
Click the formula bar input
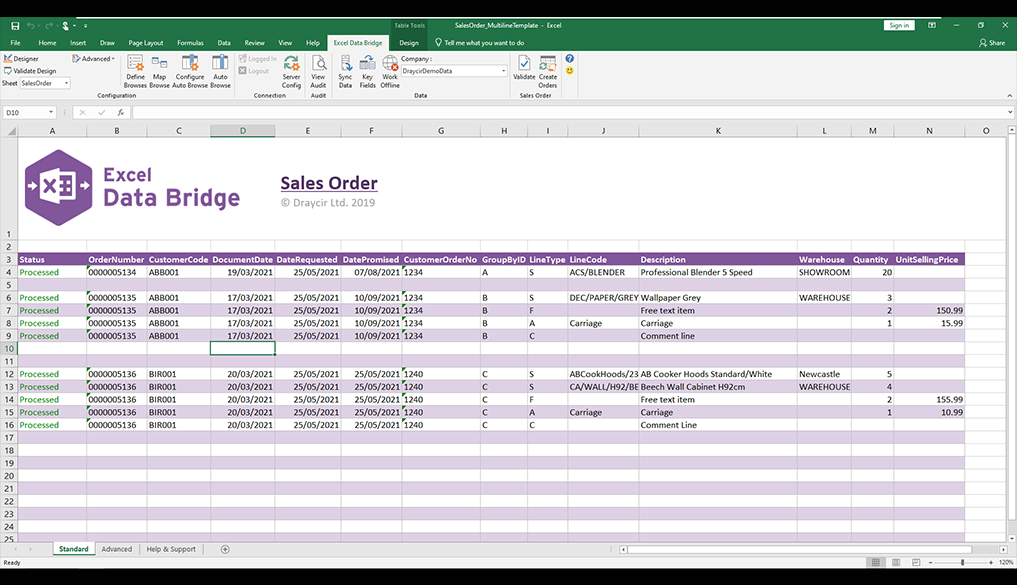pos(569,112)
